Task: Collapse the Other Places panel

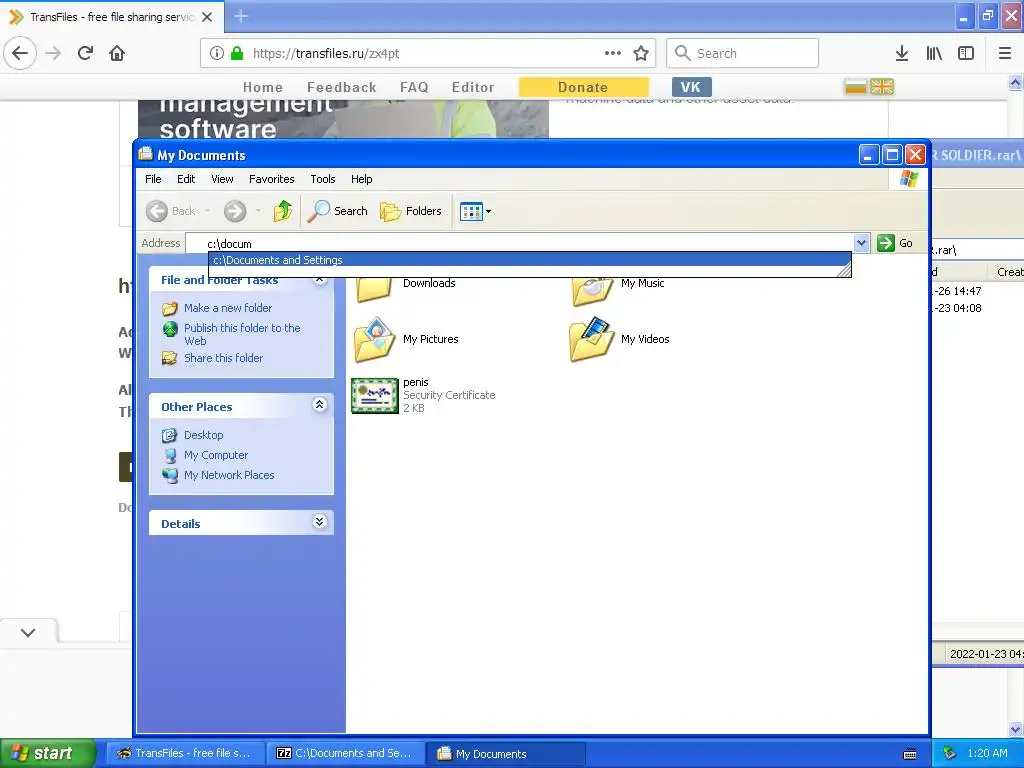Action: pos(319,405)
